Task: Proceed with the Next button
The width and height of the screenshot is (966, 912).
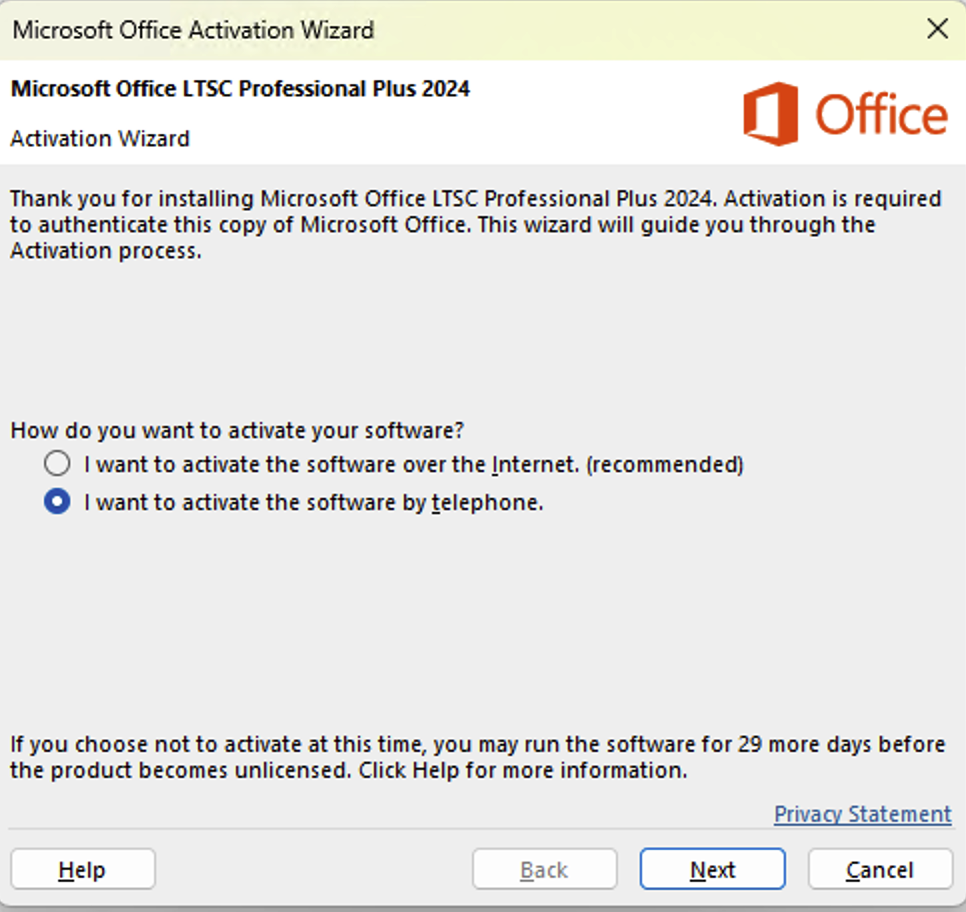Action: (712, 870)
